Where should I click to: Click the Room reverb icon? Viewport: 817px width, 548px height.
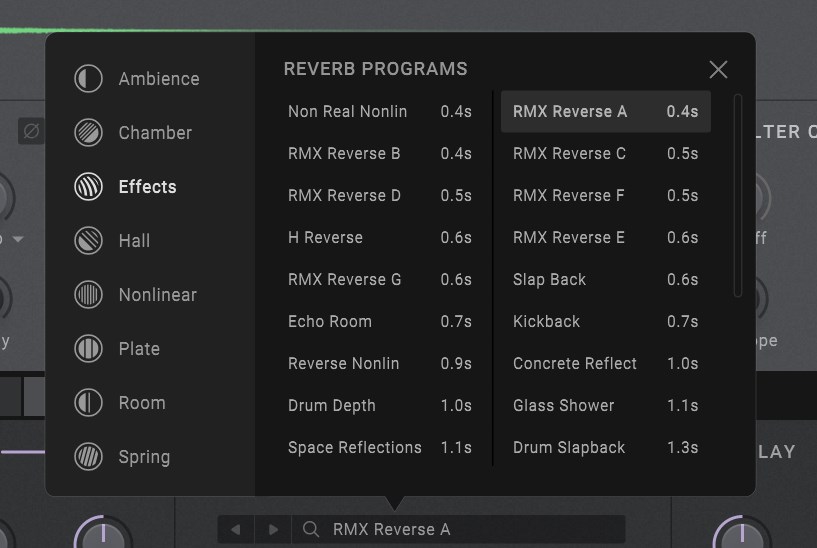pyautogui.click(x=89, y=403)
